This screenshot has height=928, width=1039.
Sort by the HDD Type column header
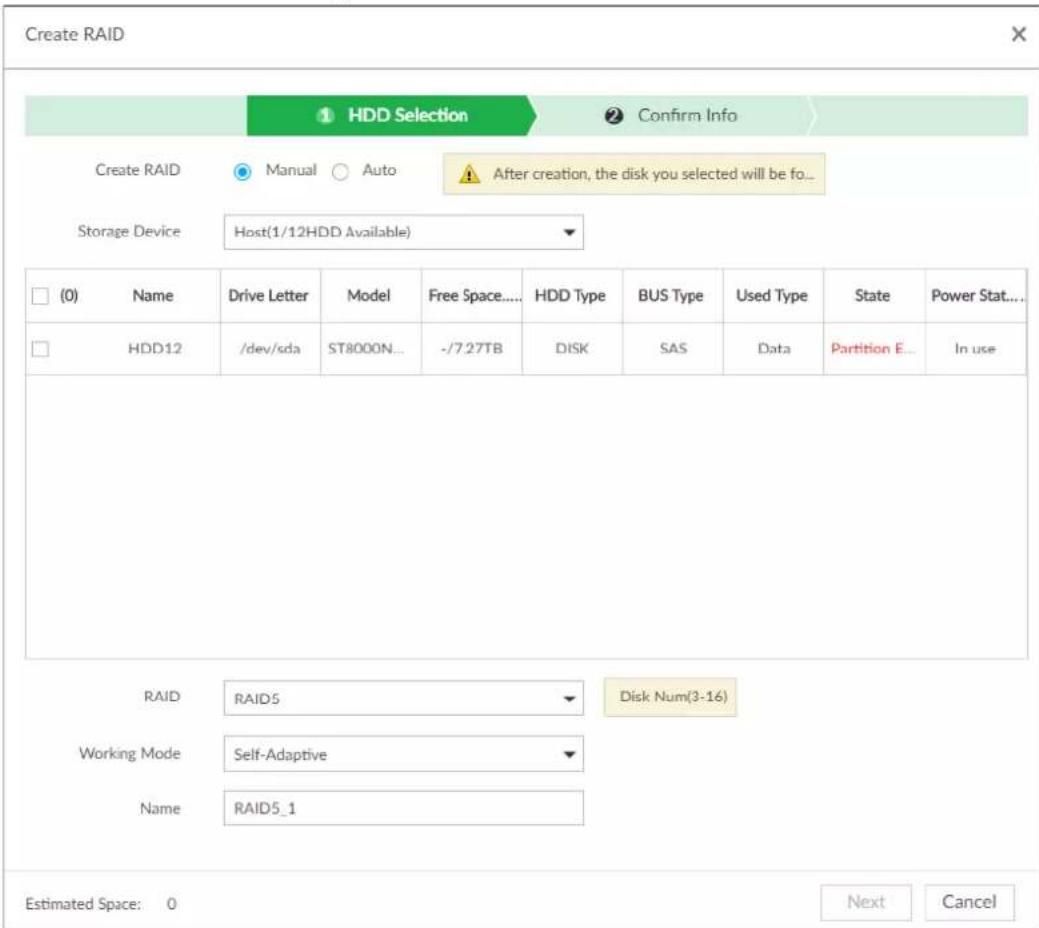[571, 296]
